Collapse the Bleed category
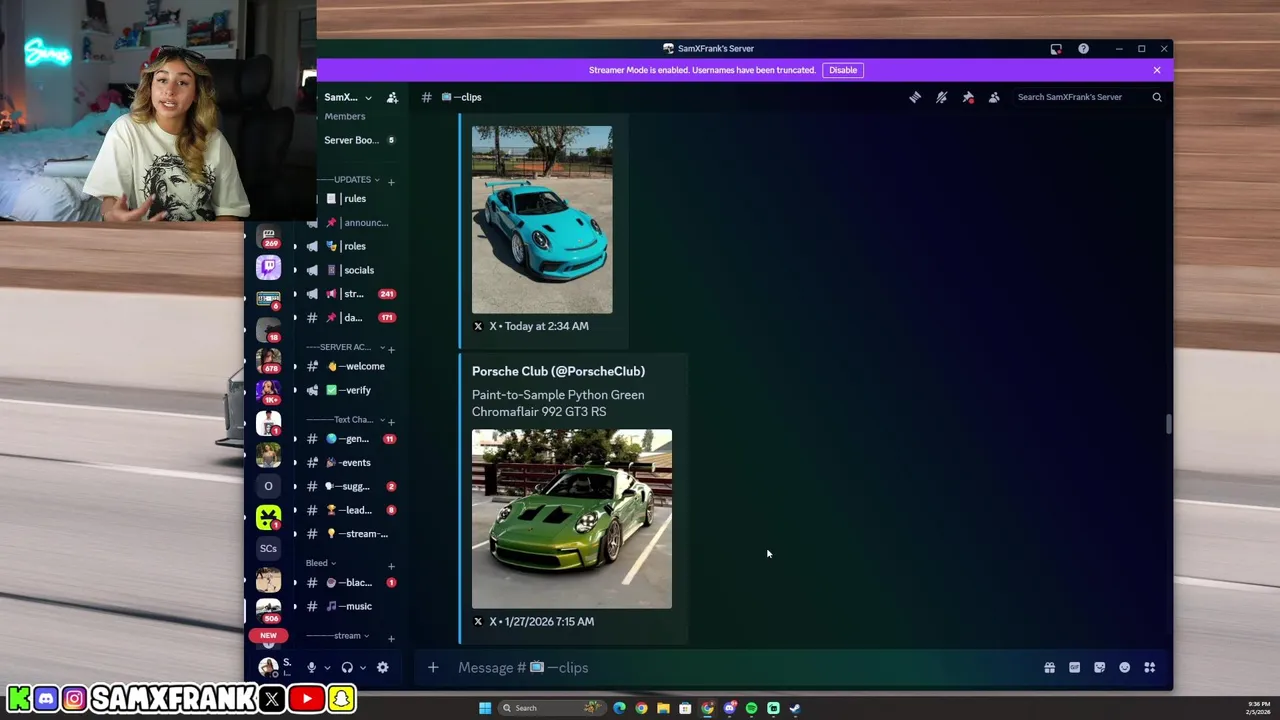The height and width of the screenshot is (720, 1280). pyautogui.click(x=322, y=563)
